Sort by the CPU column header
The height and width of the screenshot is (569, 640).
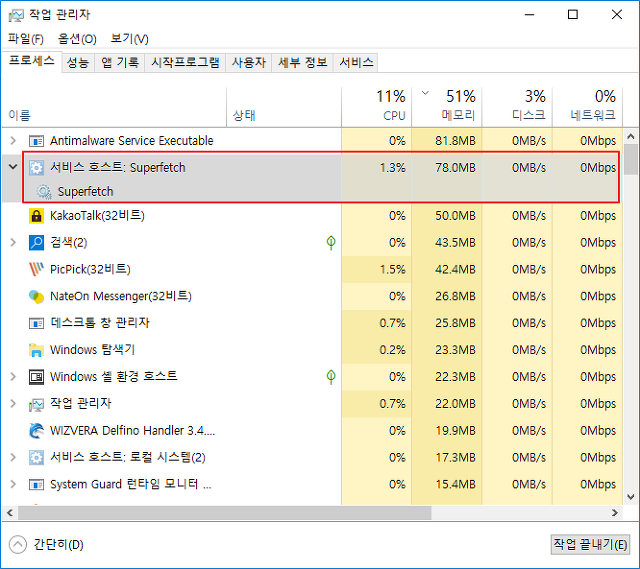pyautogui.click(x=376, y=107)
